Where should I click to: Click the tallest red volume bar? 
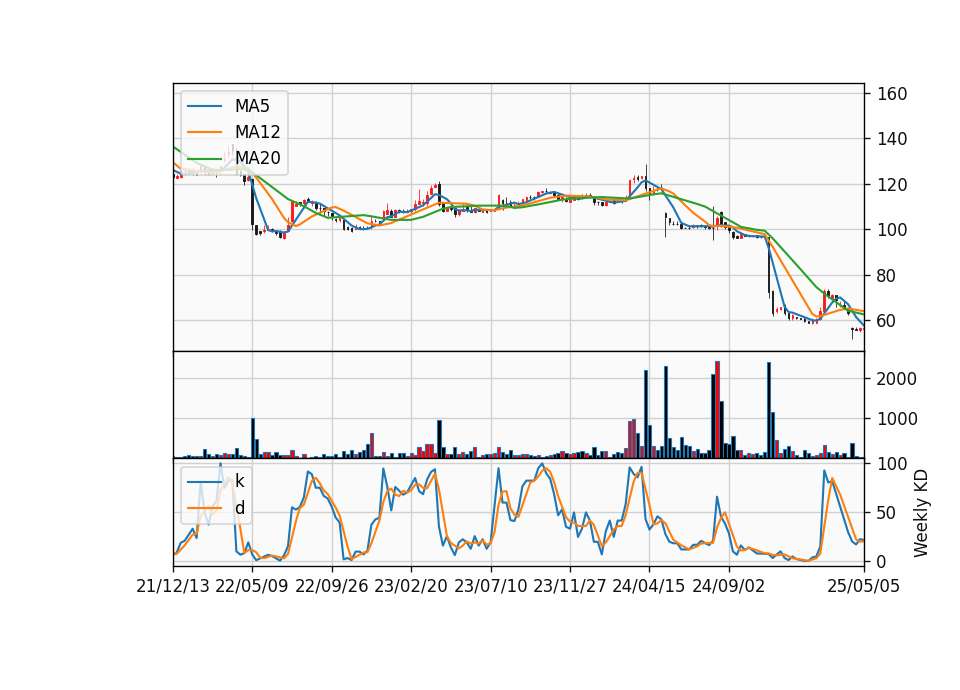pyautogui.click(x=718, y=410)
